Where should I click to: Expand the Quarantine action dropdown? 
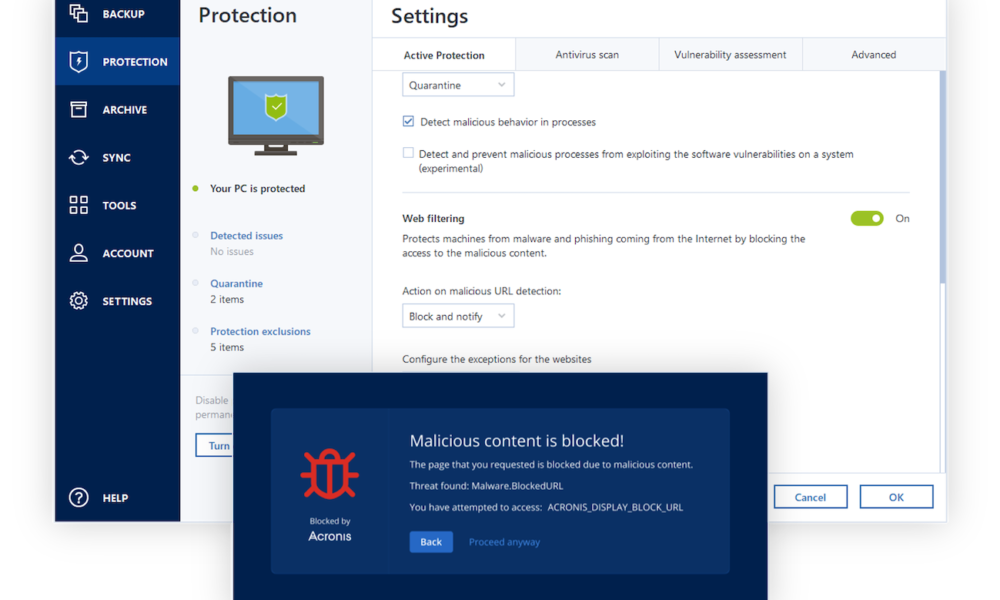(458, 85)
